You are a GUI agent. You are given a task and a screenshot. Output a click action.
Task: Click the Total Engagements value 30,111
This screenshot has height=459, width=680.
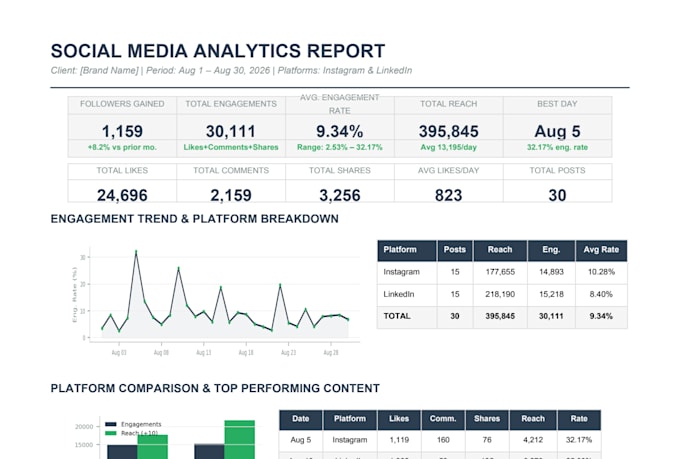coord(231,131)
